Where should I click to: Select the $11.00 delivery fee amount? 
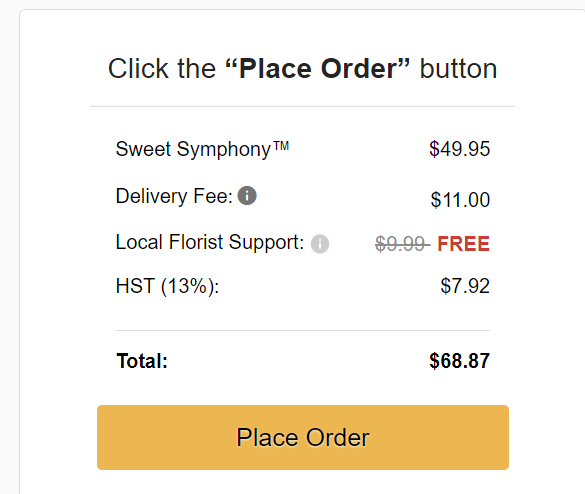point(460,200)
